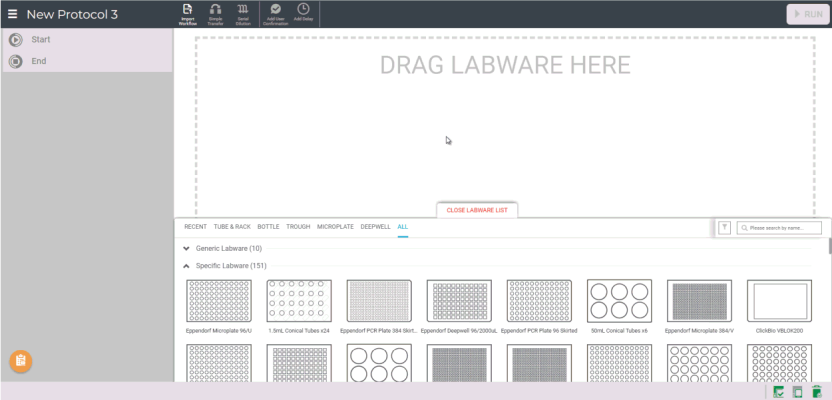Click the Generic Labware (10) label
832x400 pixels.
[229, 248]
